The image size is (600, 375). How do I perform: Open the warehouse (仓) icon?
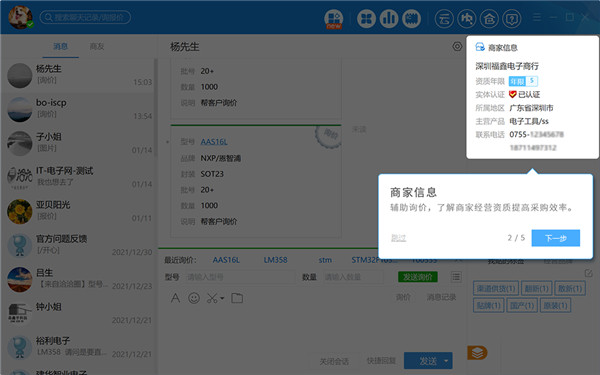pyautogui.click(x=489, y=18)
